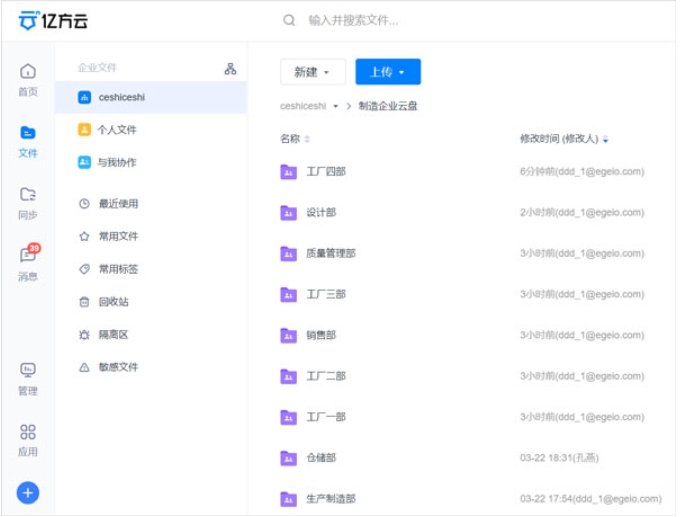This screenshot has height=517, width=685.
Task: Click the 工厂四部 folder icon
Action: [x=288, y=172]
